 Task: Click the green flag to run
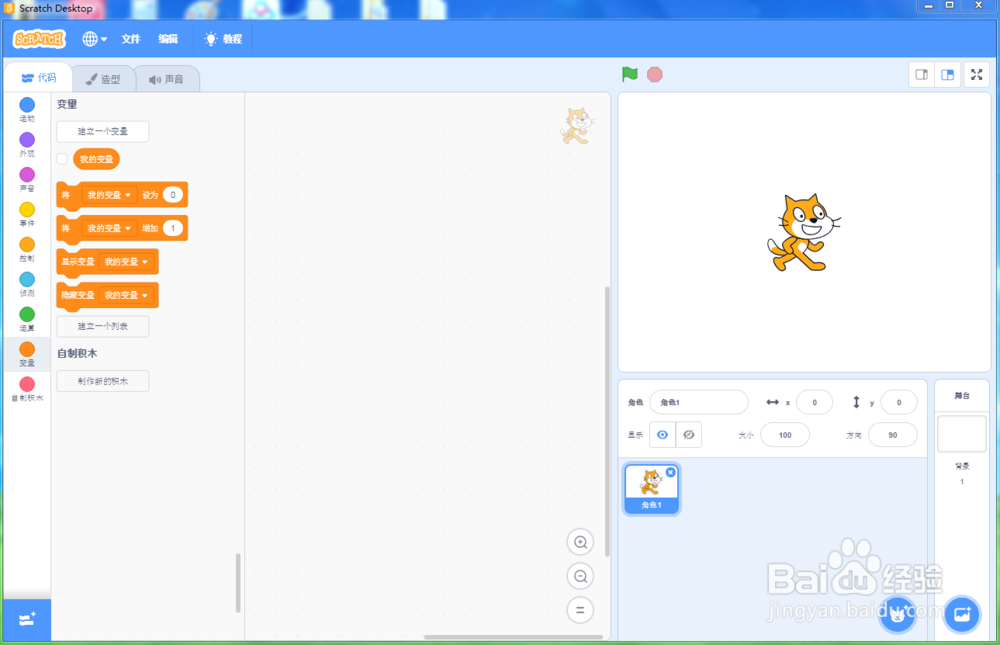pos(629,75)
